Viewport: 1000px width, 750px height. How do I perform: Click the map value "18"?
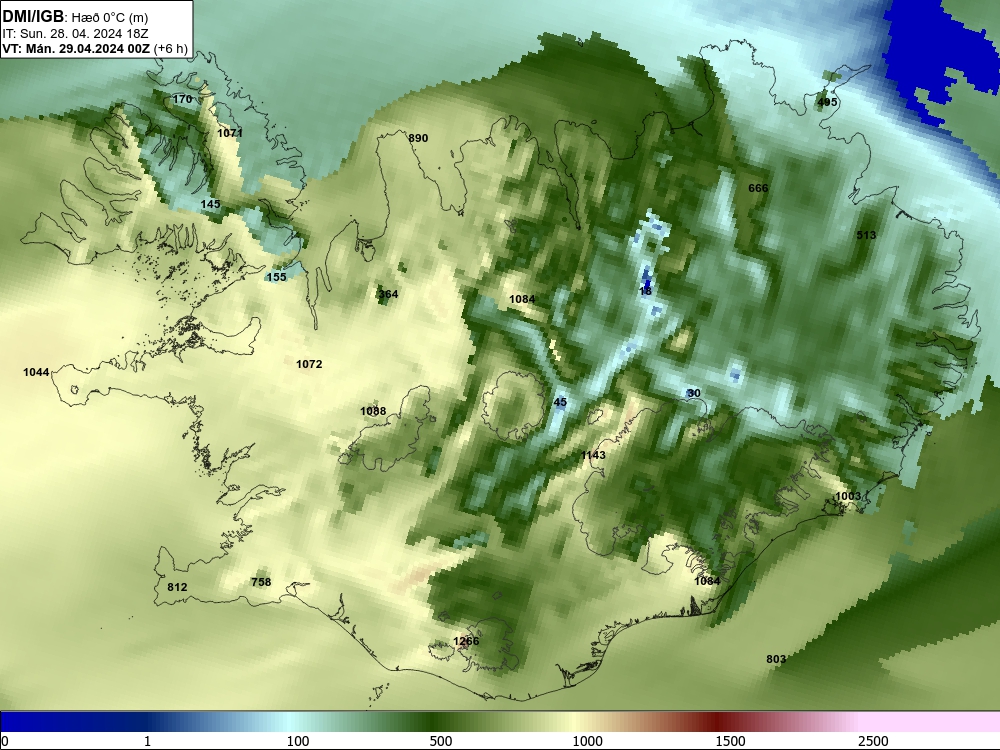[x=645, y=291]
